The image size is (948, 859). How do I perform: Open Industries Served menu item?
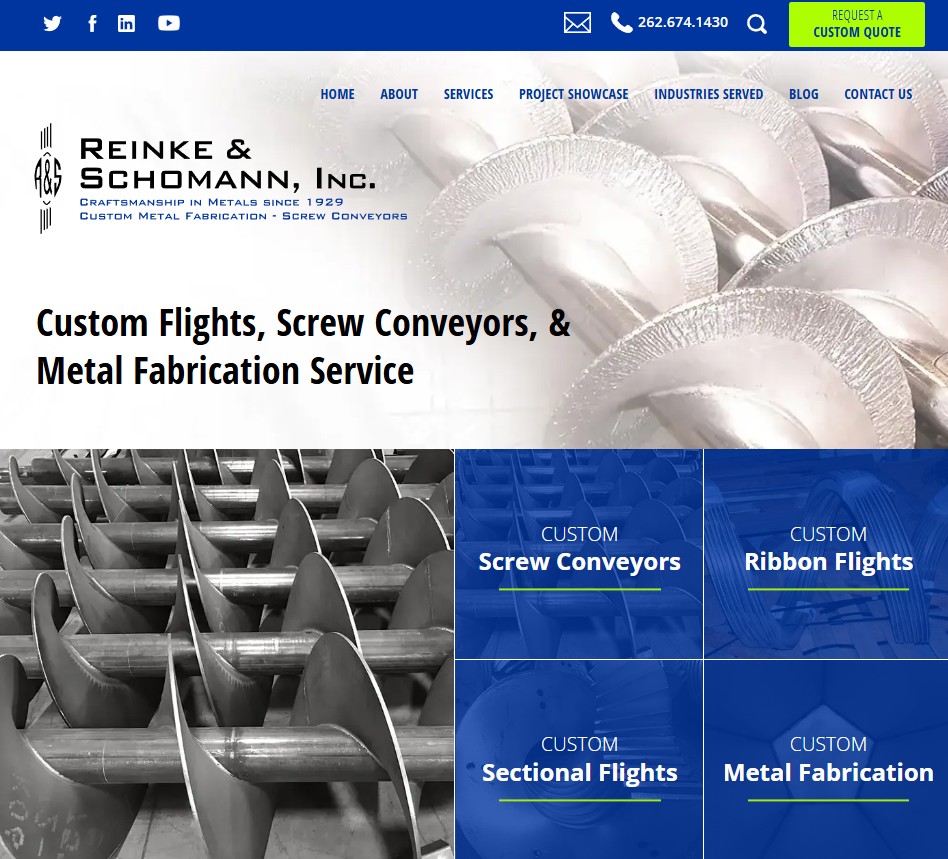[709, 94]
